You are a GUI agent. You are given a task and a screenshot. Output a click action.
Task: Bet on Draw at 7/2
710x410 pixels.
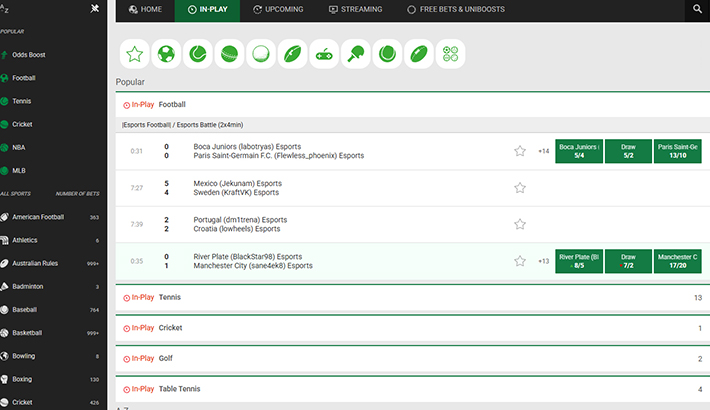[628, 261]
